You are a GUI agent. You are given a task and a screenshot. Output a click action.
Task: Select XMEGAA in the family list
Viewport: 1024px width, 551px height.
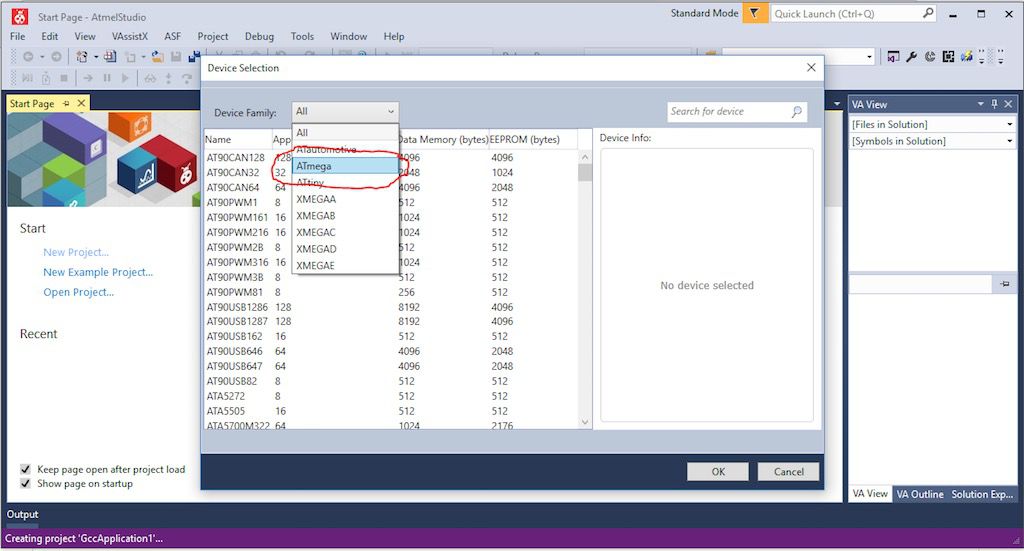click(345, 199)
